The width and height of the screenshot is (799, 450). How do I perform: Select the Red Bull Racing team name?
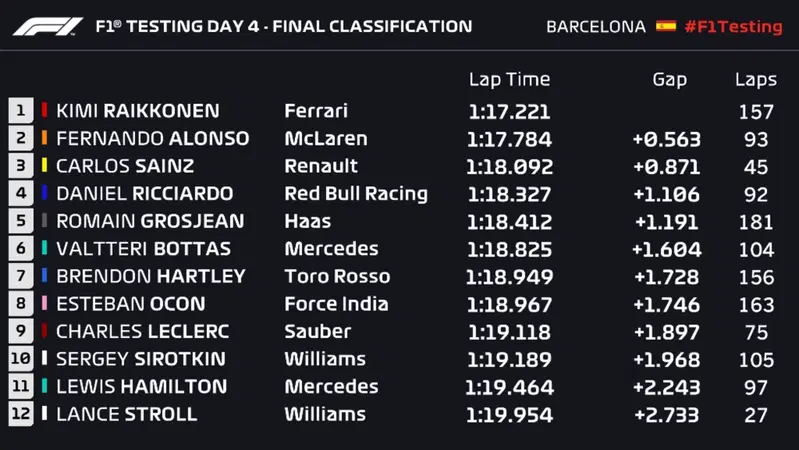(x=356, y=194)
